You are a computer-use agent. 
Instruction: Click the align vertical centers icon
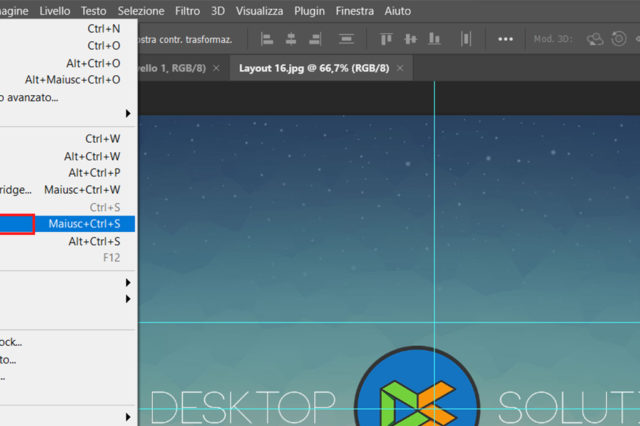(x=410, y=39)
